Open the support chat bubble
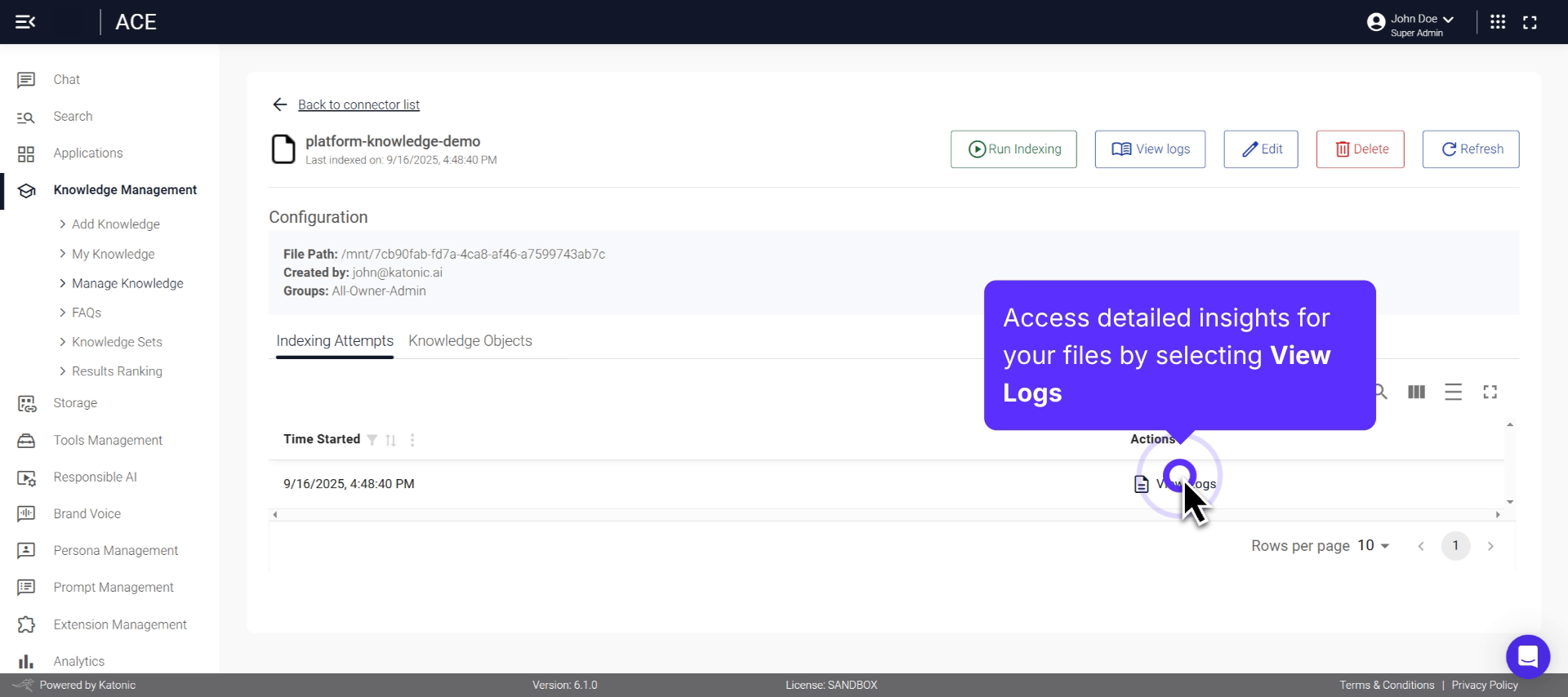Viewport: 1568px width, 697px height. point(1528,656)
